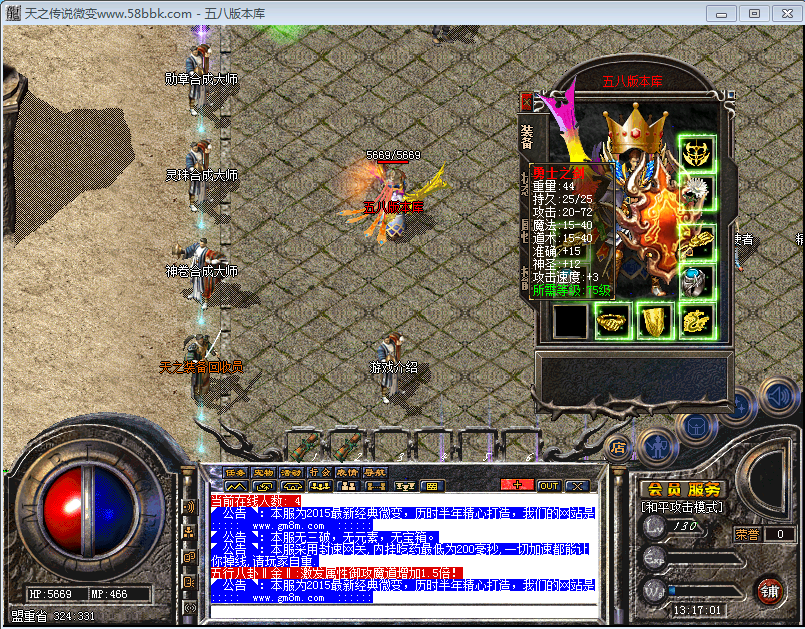Talk to NPC 神卷合成大师
Viewport: 805px width, 629px height.
click(198, 271)
